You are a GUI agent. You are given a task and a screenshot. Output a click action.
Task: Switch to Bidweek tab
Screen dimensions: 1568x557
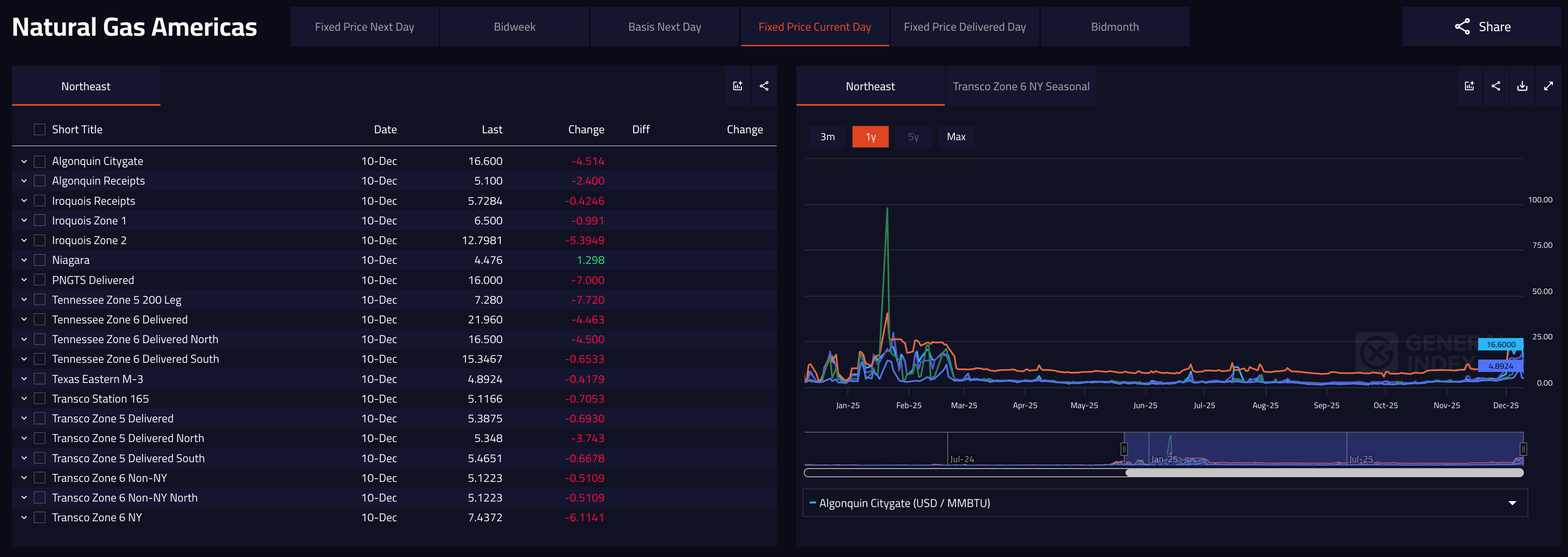click(x=515, y=27)
